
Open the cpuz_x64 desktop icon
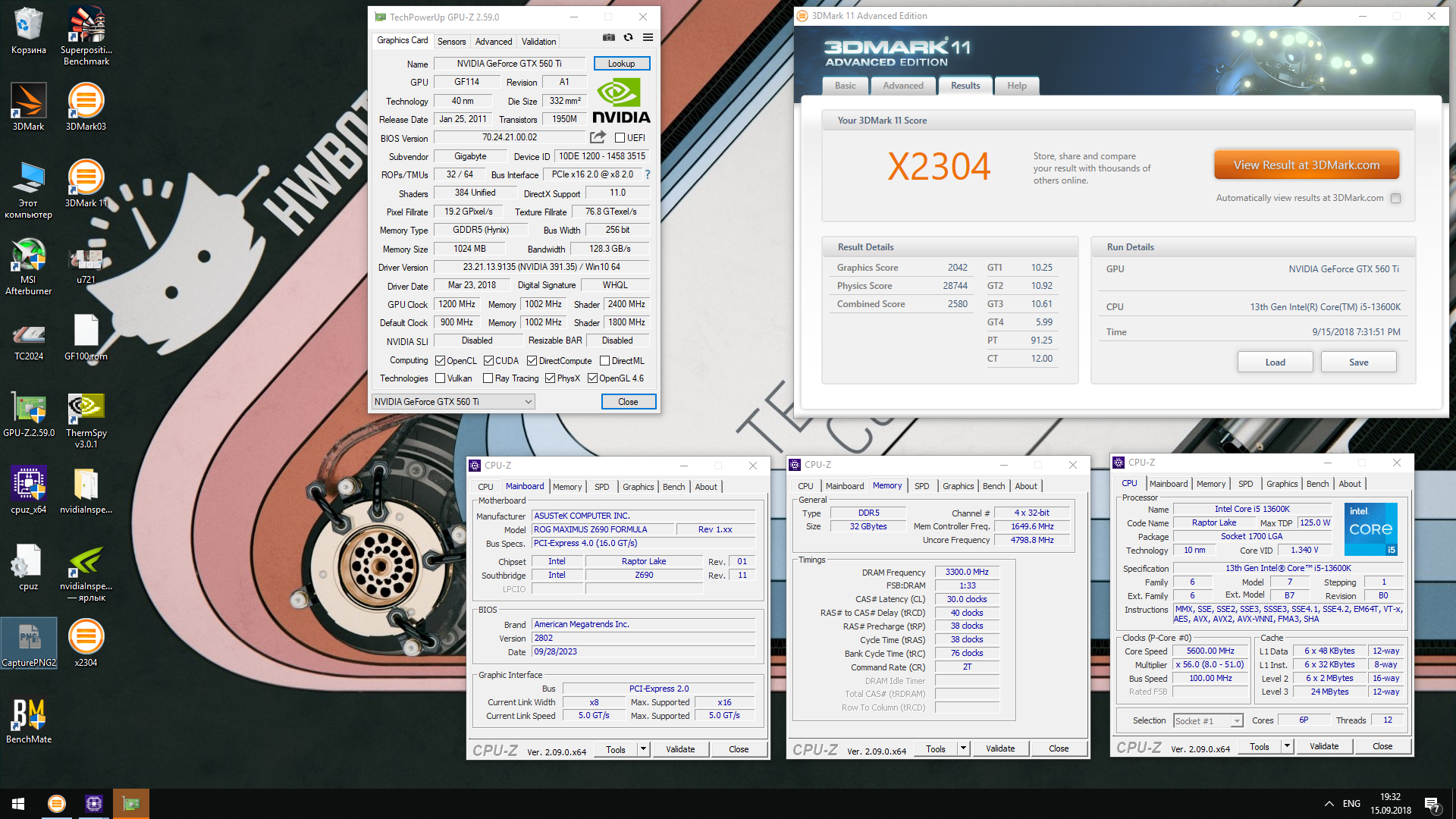[x=29, y=491]
